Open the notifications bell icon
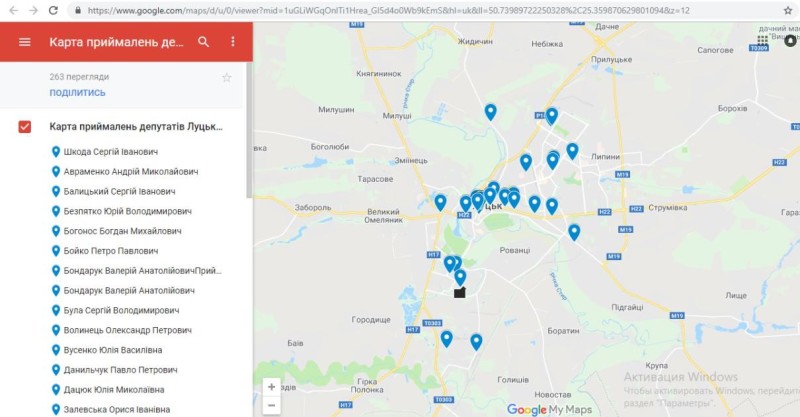 point(790,41)
